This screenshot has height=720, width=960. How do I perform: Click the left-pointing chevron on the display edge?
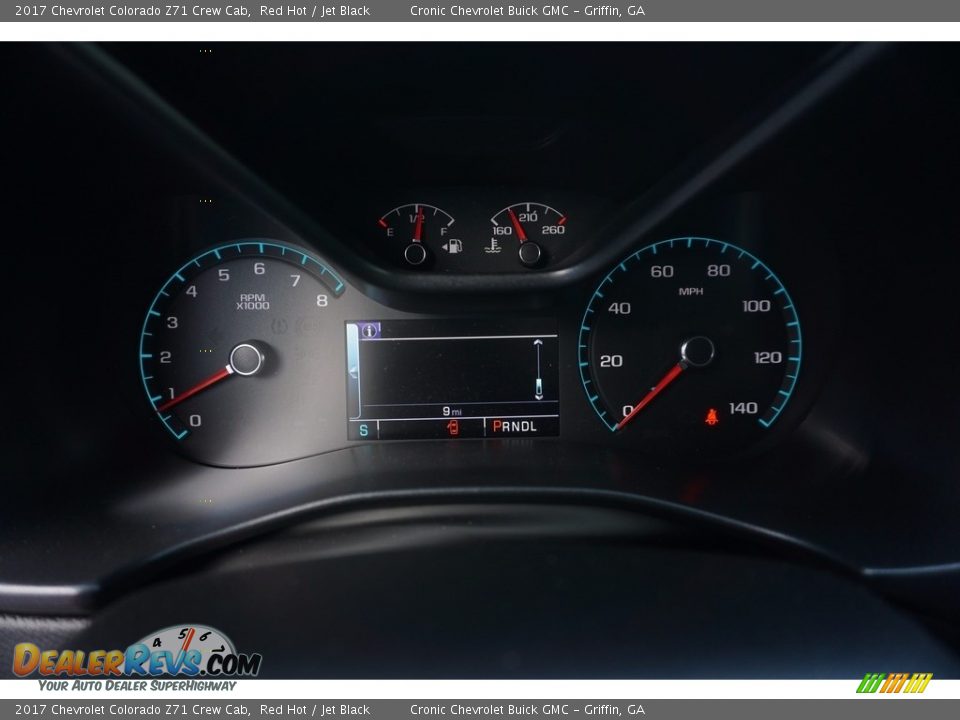tap(353, 373)
